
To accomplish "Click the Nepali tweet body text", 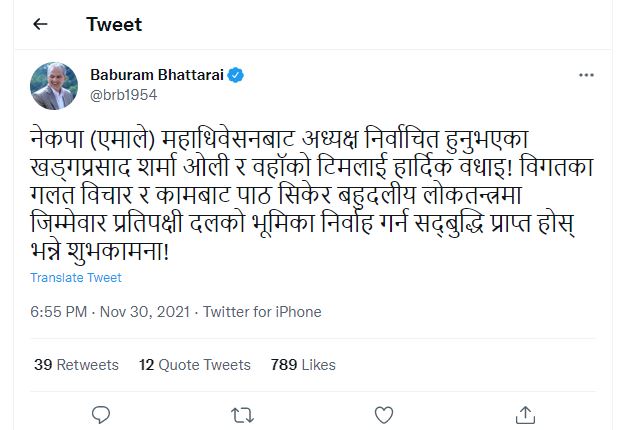I will click(311, 194).
